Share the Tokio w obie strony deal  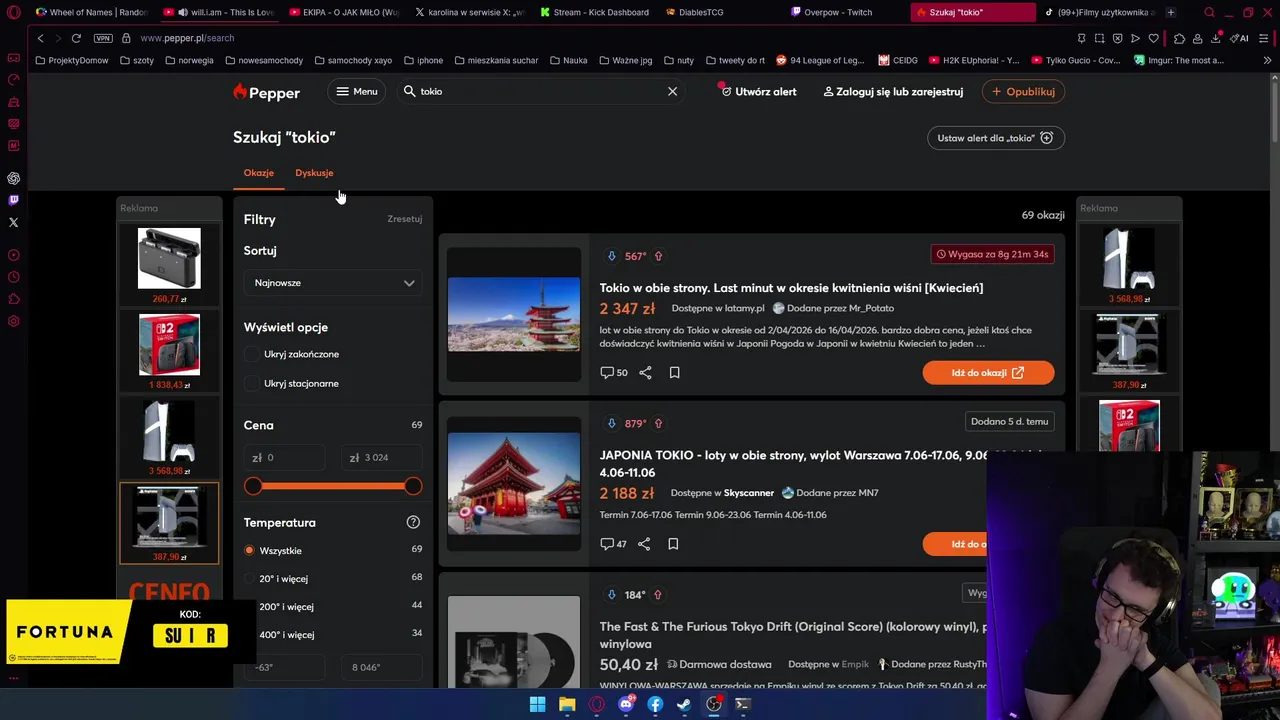tap(645, 372)
